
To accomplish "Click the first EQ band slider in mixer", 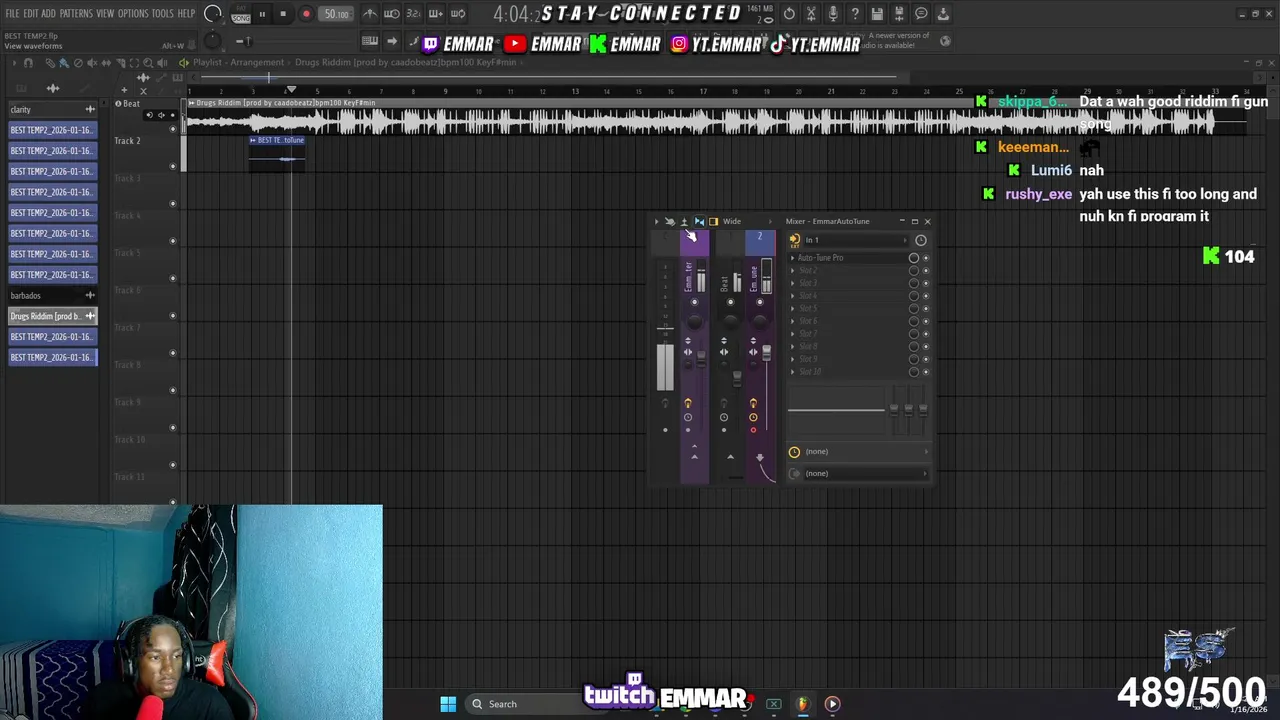I will pos(895,410).
